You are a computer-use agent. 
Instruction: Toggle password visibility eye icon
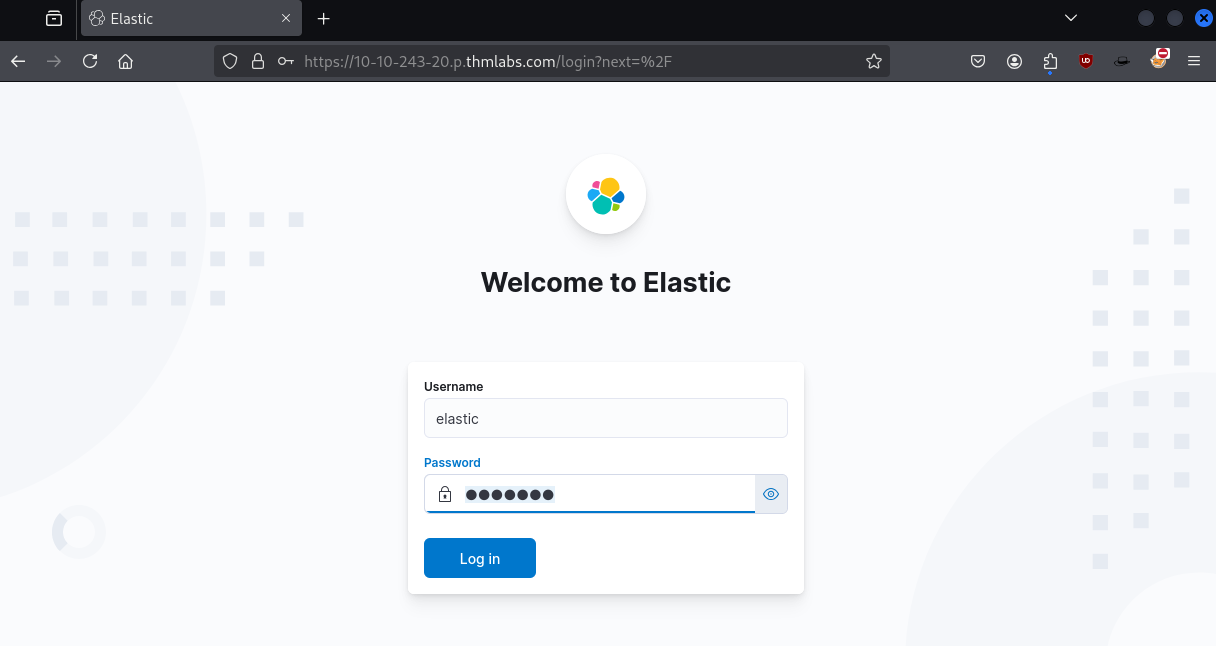click(x=771, y=494)
